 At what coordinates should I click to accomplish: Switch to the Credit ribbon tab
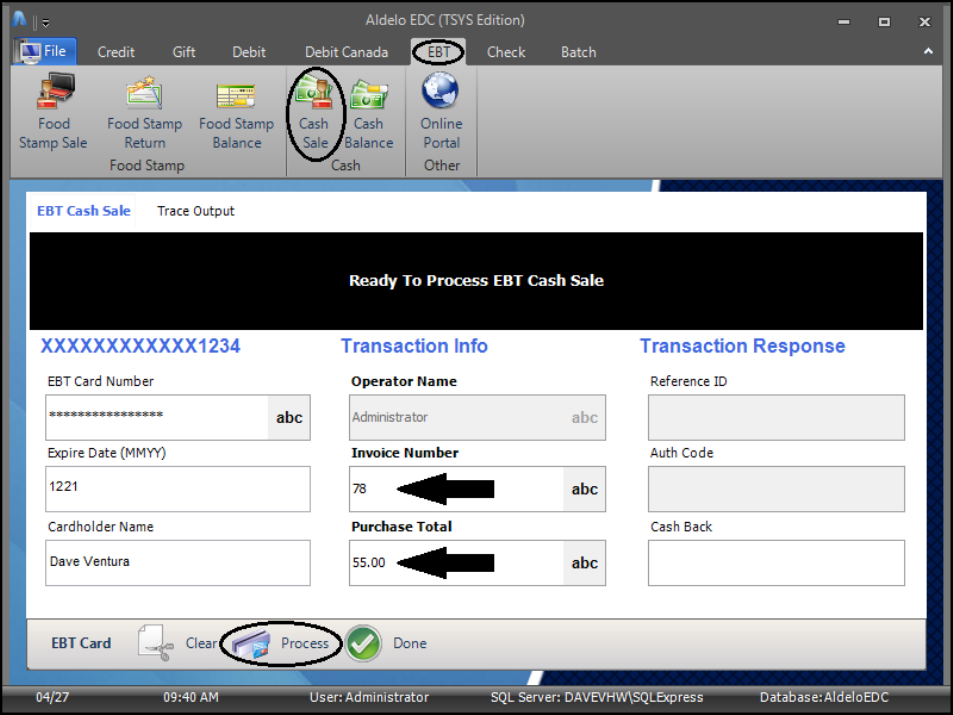tap(115, 52)
